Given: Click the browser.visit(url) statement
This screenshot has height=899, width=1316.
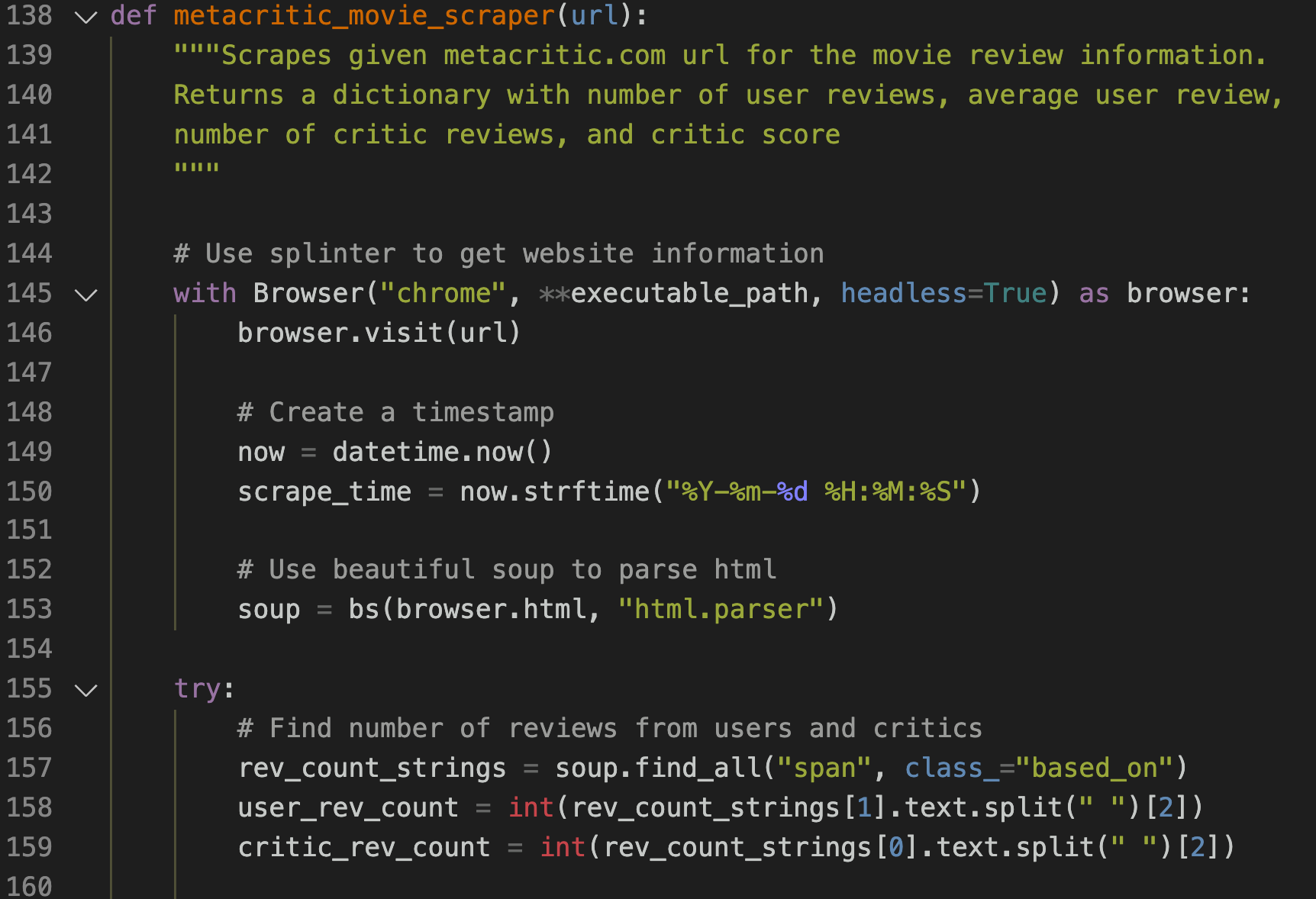Looking at the screenshot, I should coord(379,333).
